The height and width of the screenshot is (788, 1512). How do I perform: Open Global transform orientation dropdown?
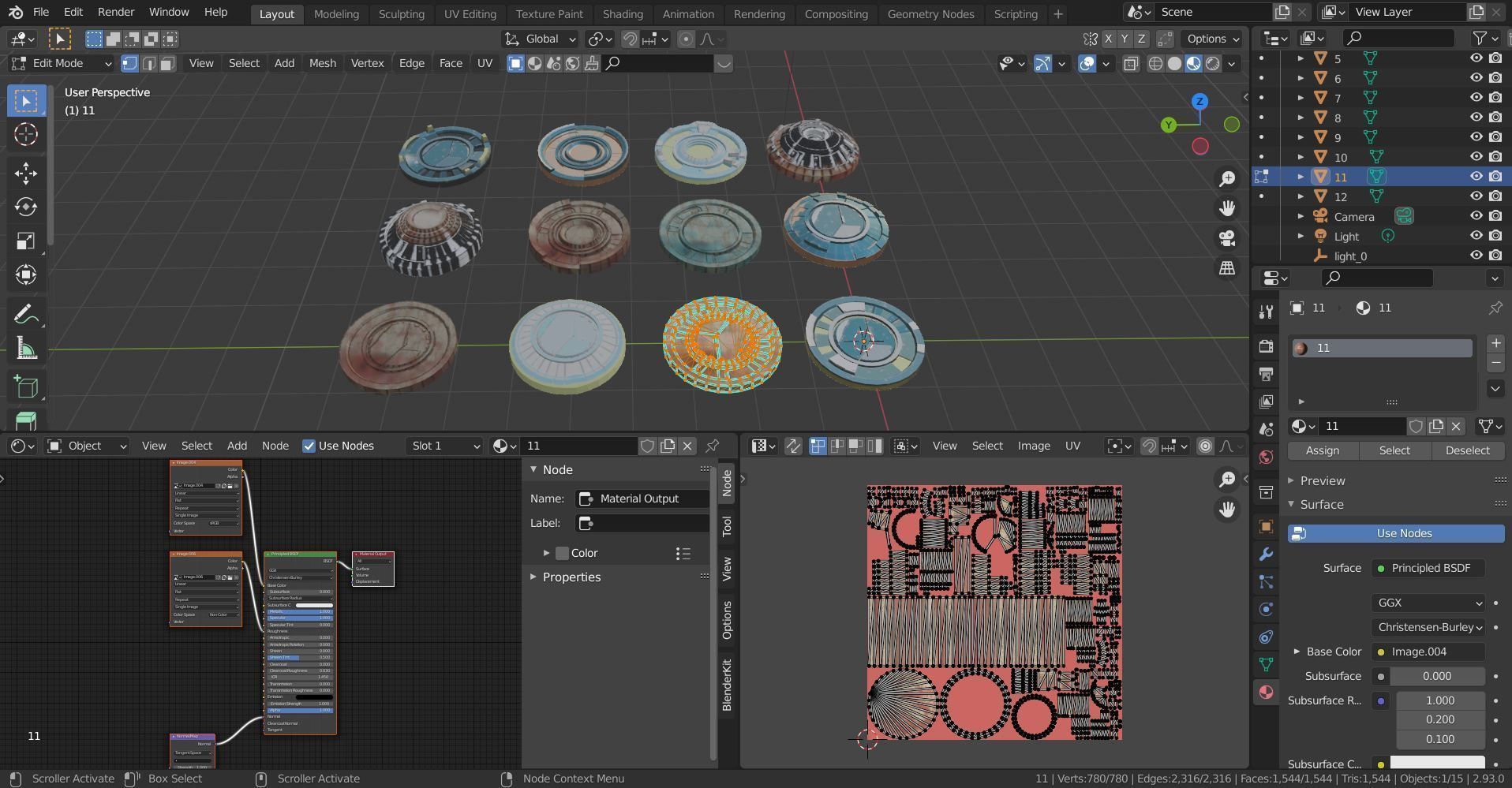pyautogui.click(x=541, y=39)
